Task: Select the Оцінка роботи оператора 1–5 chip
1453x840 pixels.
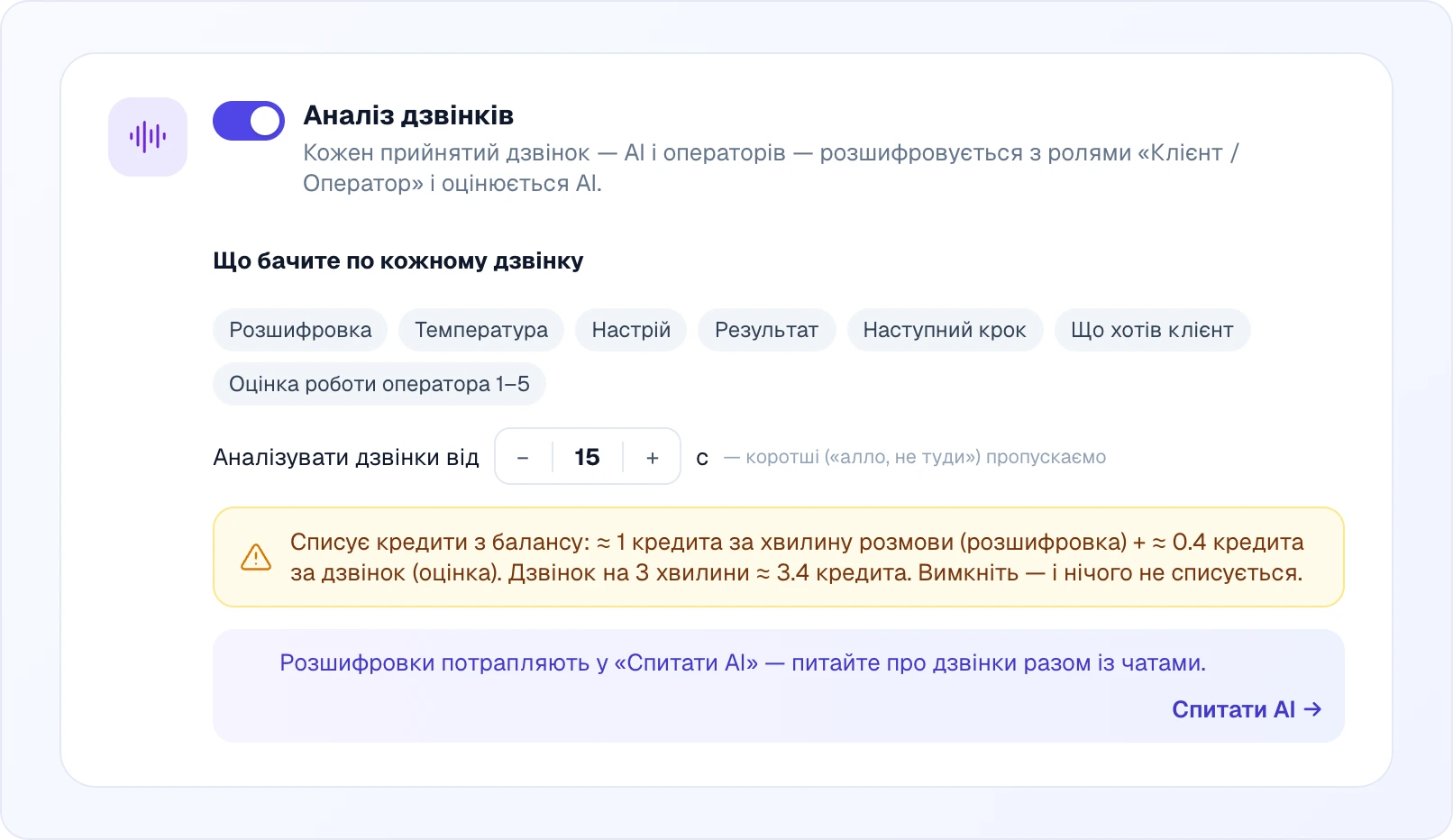Action: (x=379, y=384)
